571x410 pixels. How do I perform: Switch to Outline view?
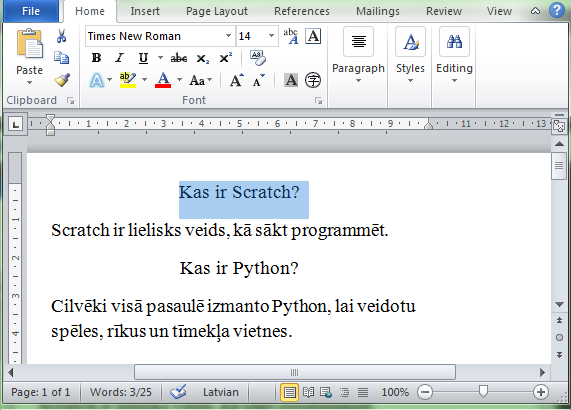(344, 392)
